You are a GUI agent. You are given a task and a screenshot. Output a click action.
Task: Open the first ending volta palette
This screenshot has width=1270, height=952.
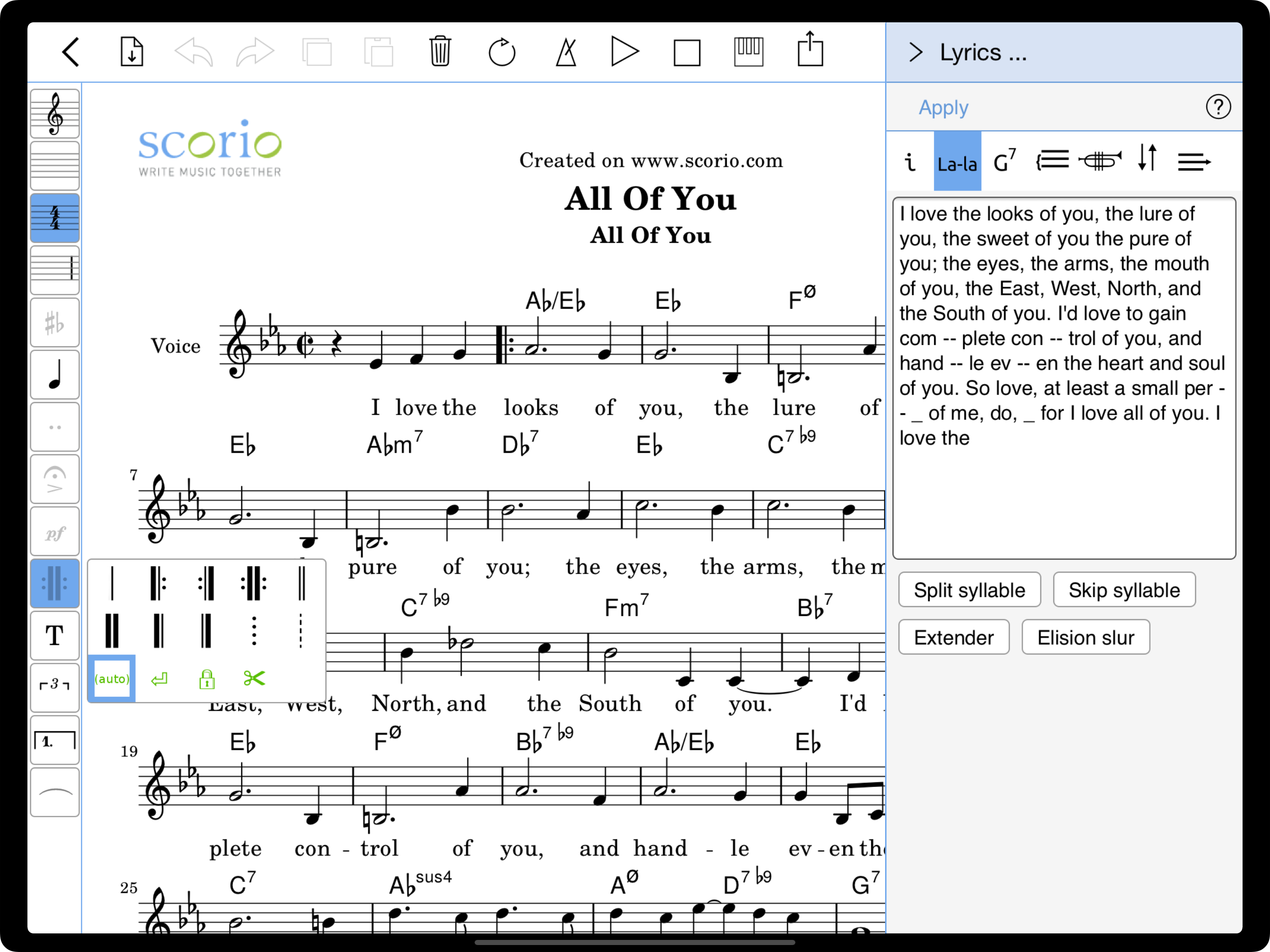pyautogui.click(x=54, y=740)
